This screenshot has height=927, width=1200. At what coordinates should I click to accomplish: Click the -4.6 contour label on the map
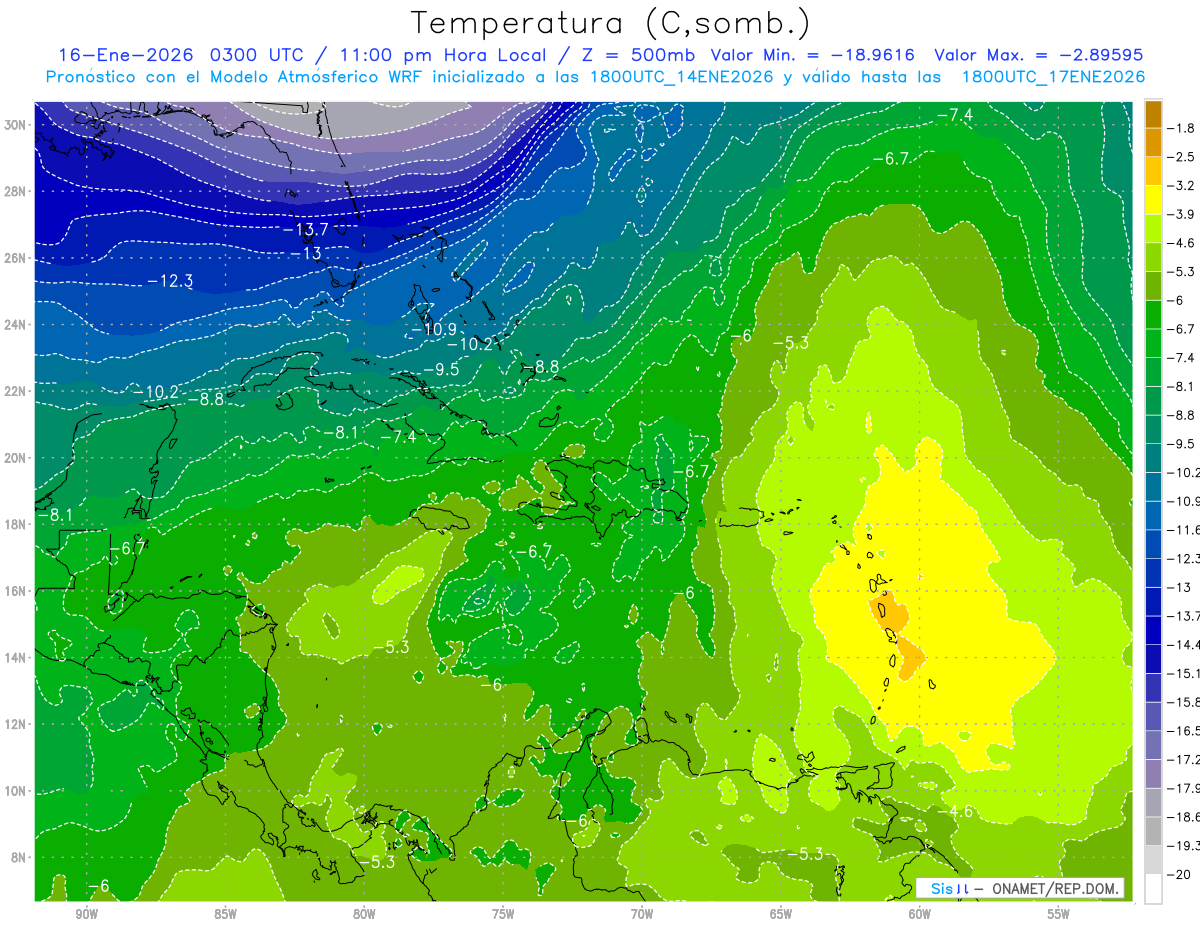pyautogui.click(x=954, y=810)
